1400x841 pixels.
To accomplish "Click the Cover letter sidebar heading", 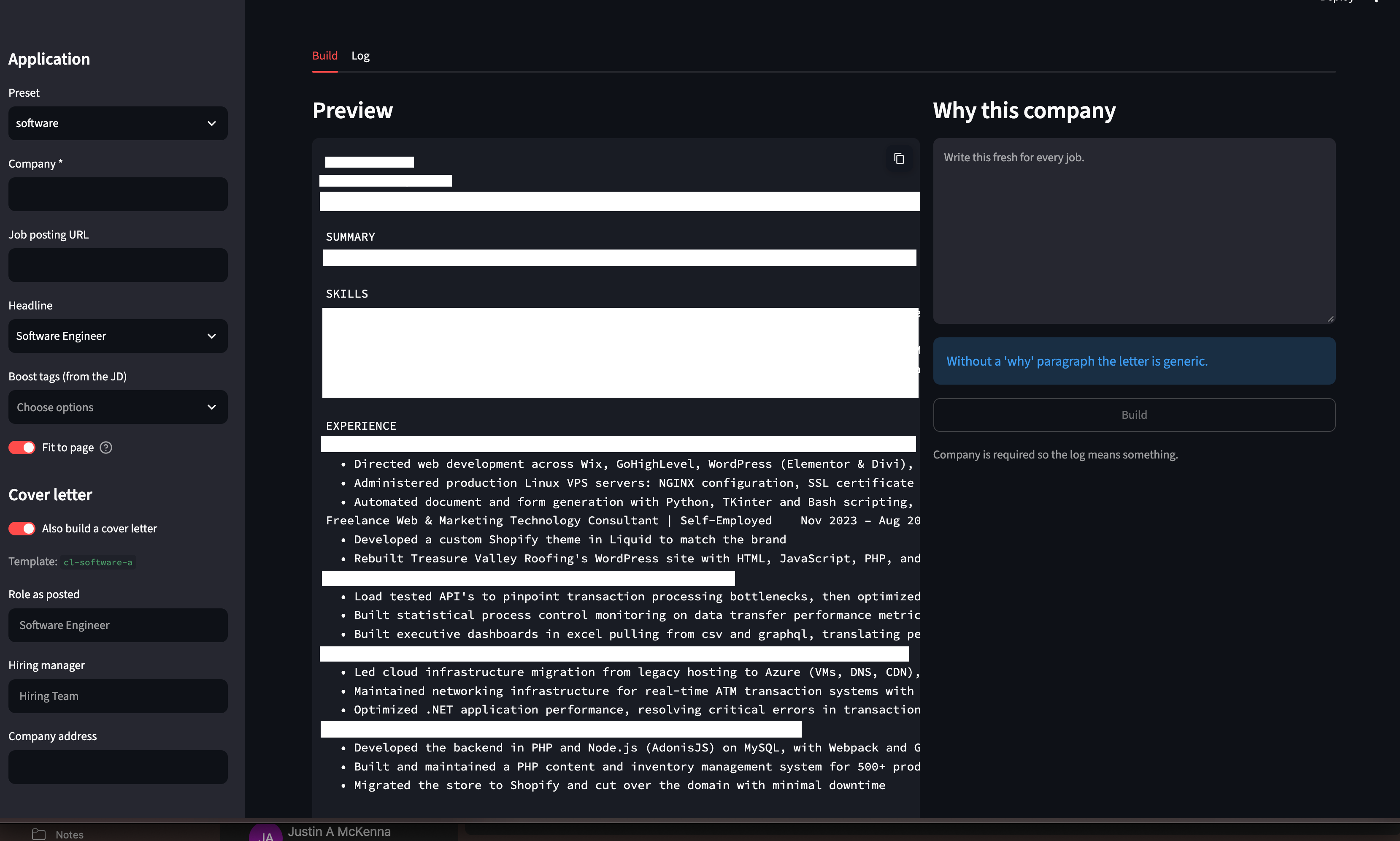I will [50, 495].
